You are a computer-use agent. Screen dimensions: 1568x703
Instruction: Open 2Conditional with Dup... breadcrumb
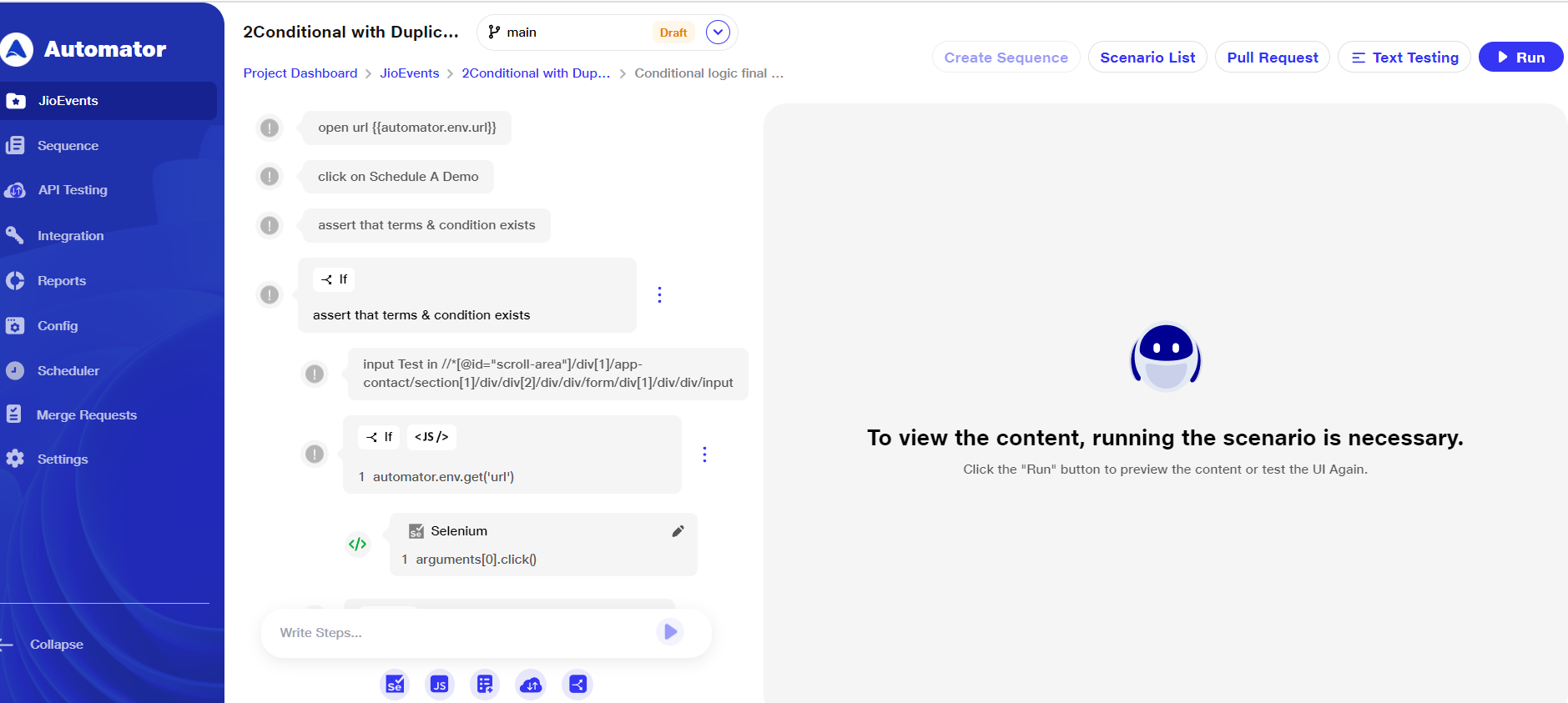pyautogui.click(x=536, y=73)
